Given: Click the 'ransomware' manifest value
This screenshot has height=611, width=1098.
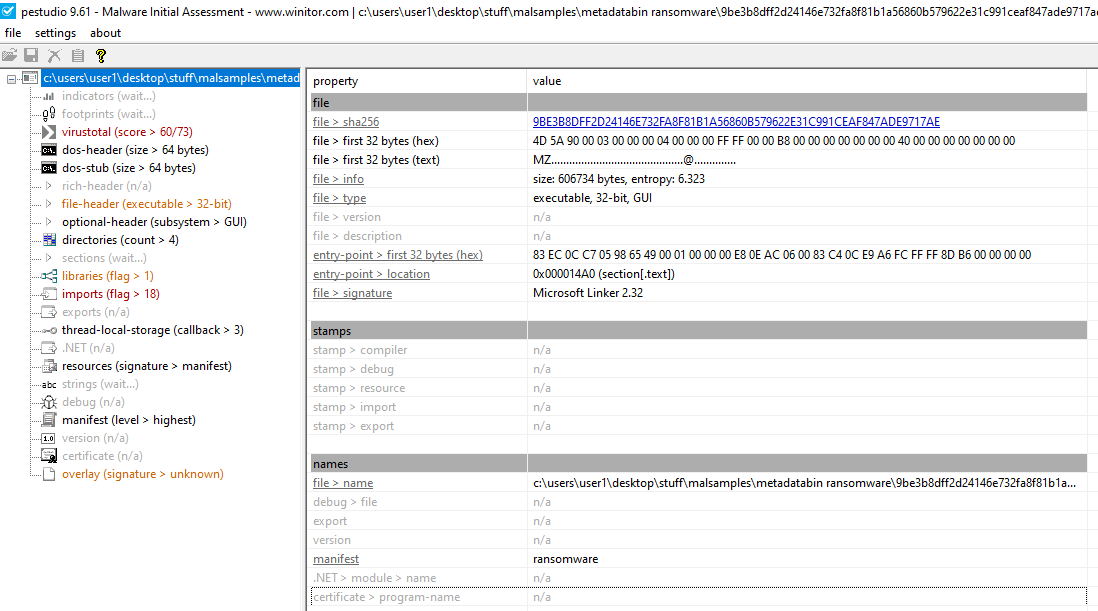Looking at the screenshot, I should [x=565, y=559].
